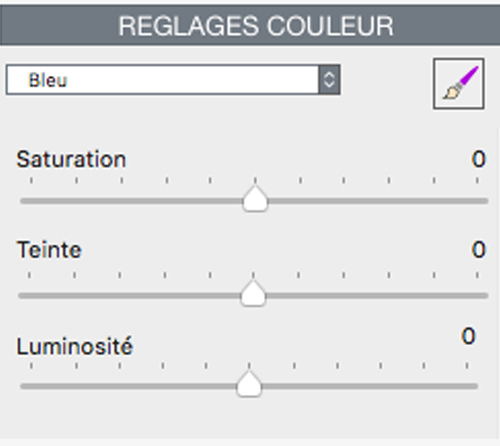Click the Luminosité value field showing 0
Viewport: 500px width, 446px height.
pyautogui.click(x=468, y=336)
